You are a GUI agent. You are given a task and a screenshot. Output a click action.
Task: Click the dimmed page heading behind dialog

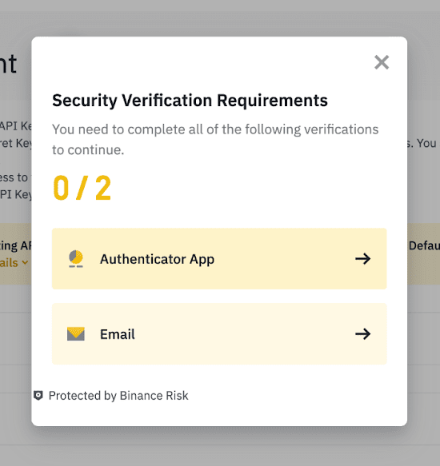coord(8,64)
